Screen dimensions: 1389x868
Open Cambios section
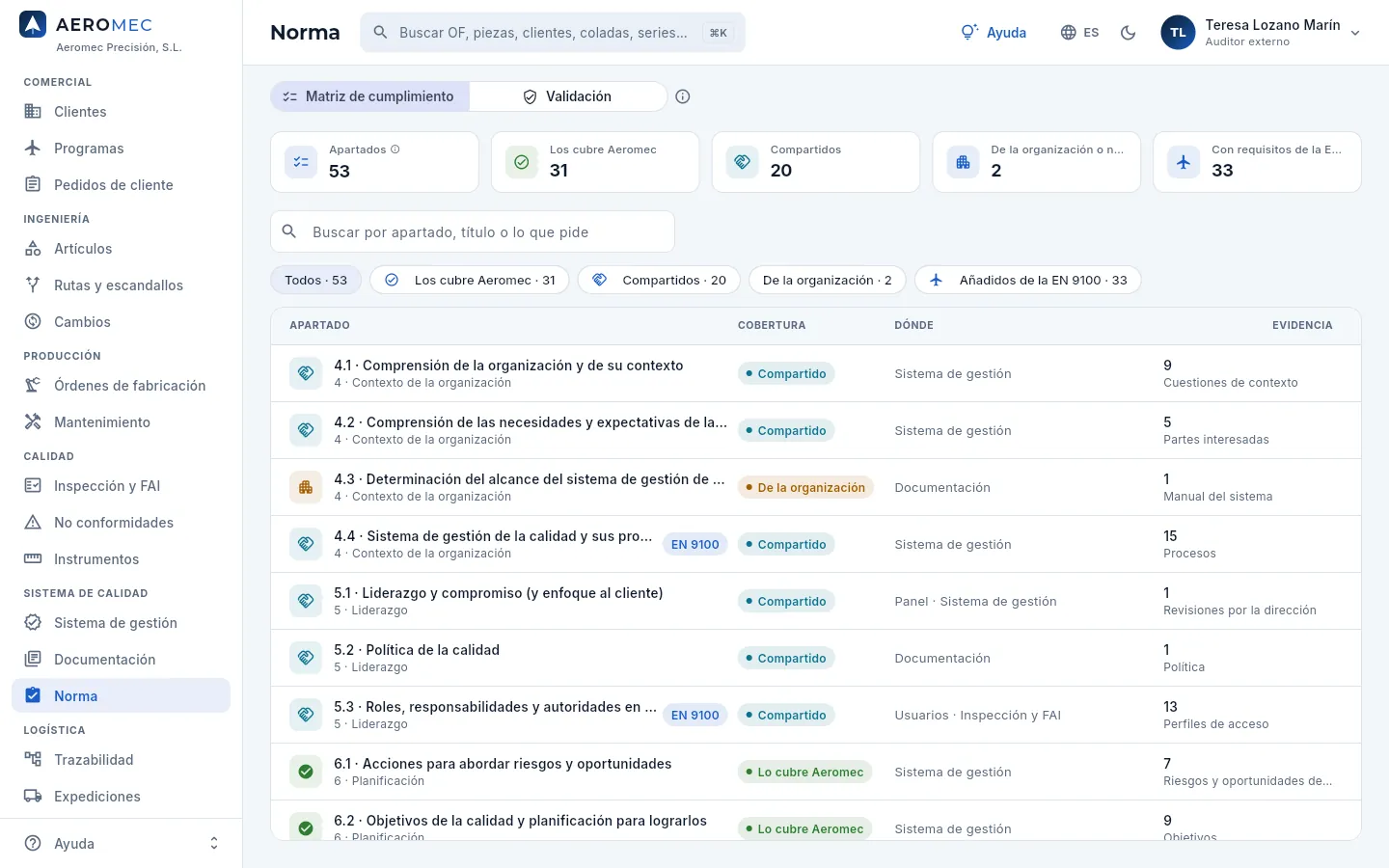click(121, 322)
